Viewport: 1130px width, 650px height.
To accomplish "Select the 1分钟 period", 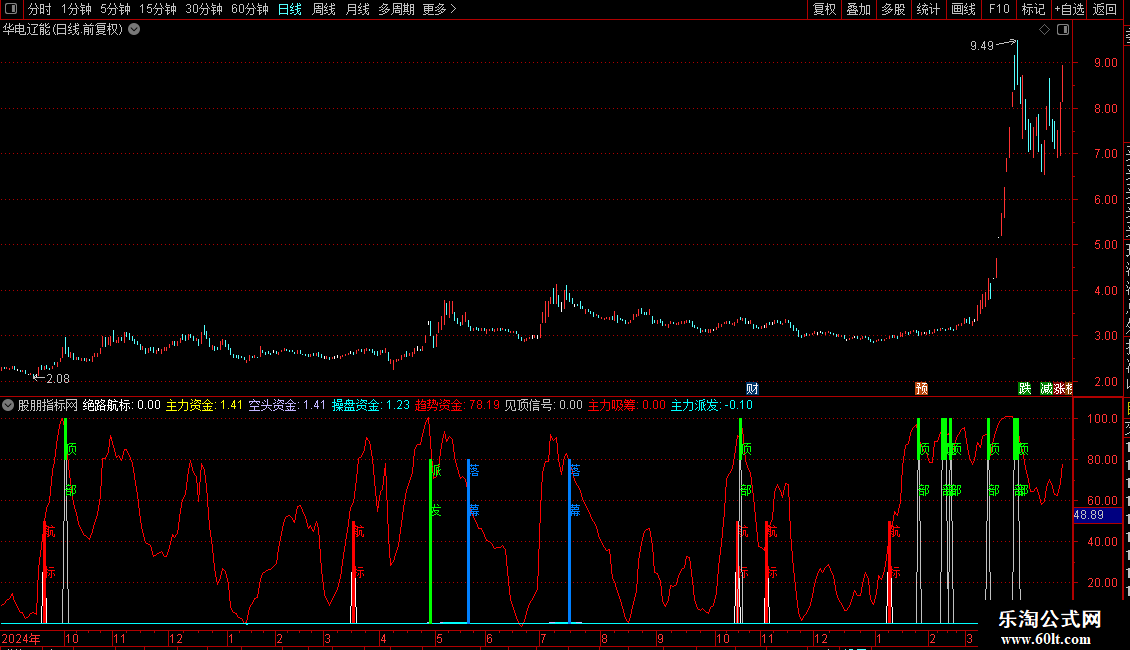I will tap(76, 9).
